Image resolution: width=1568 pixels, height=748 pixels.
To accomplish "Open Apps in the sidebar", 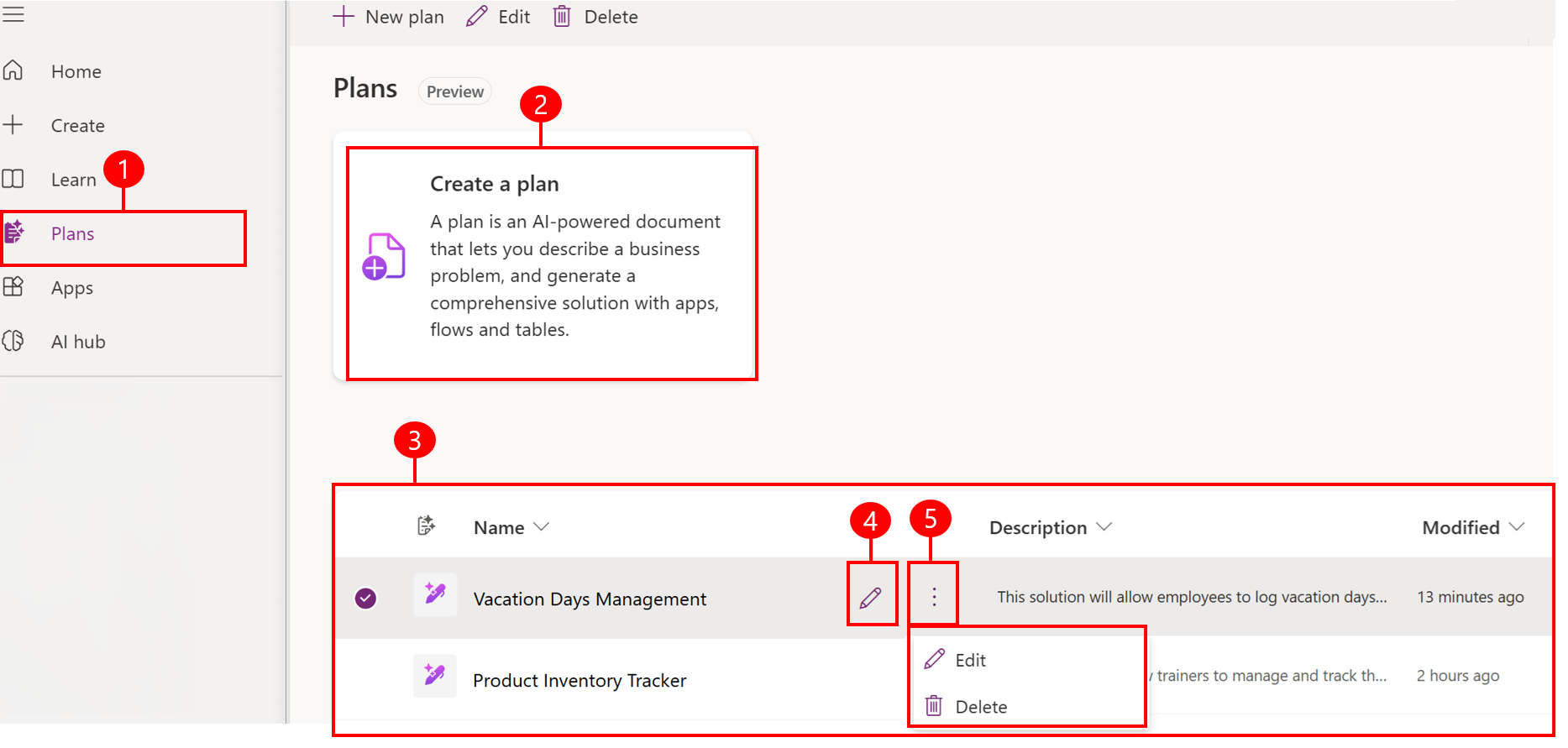I will tap(72, 288).
